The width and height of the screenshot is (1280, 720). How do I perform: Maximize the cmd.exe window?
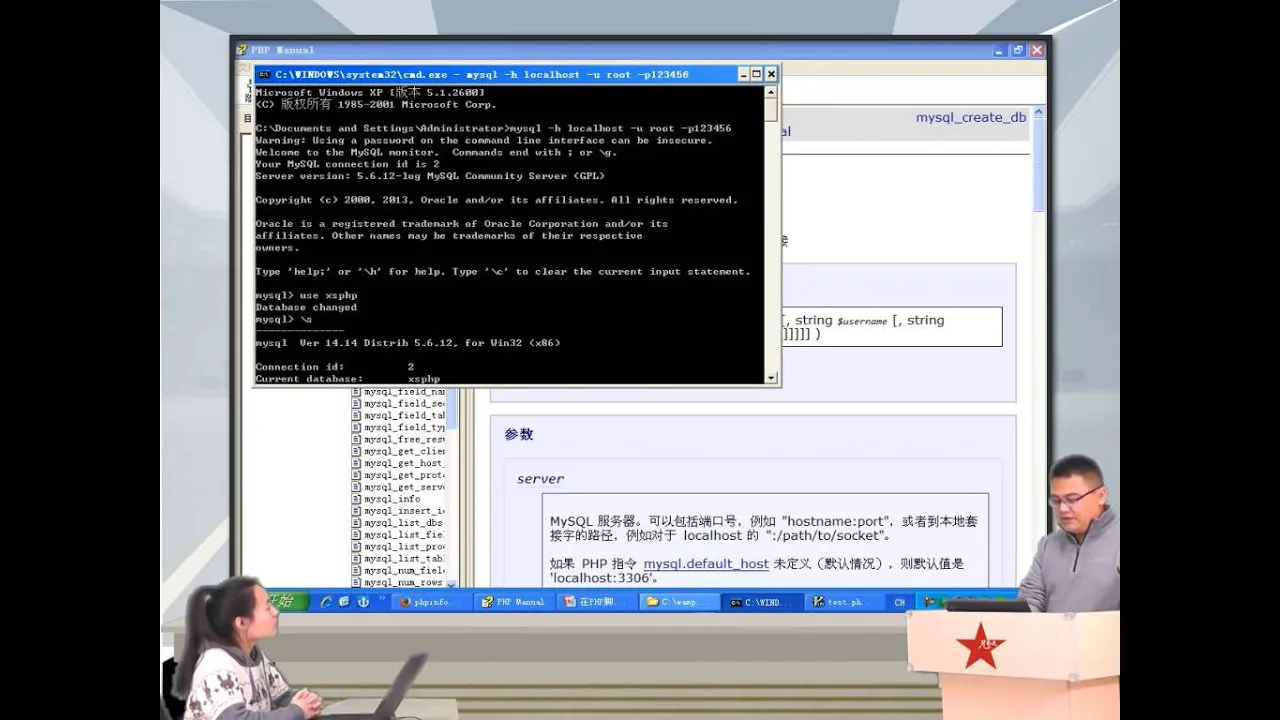click(757, 74)
